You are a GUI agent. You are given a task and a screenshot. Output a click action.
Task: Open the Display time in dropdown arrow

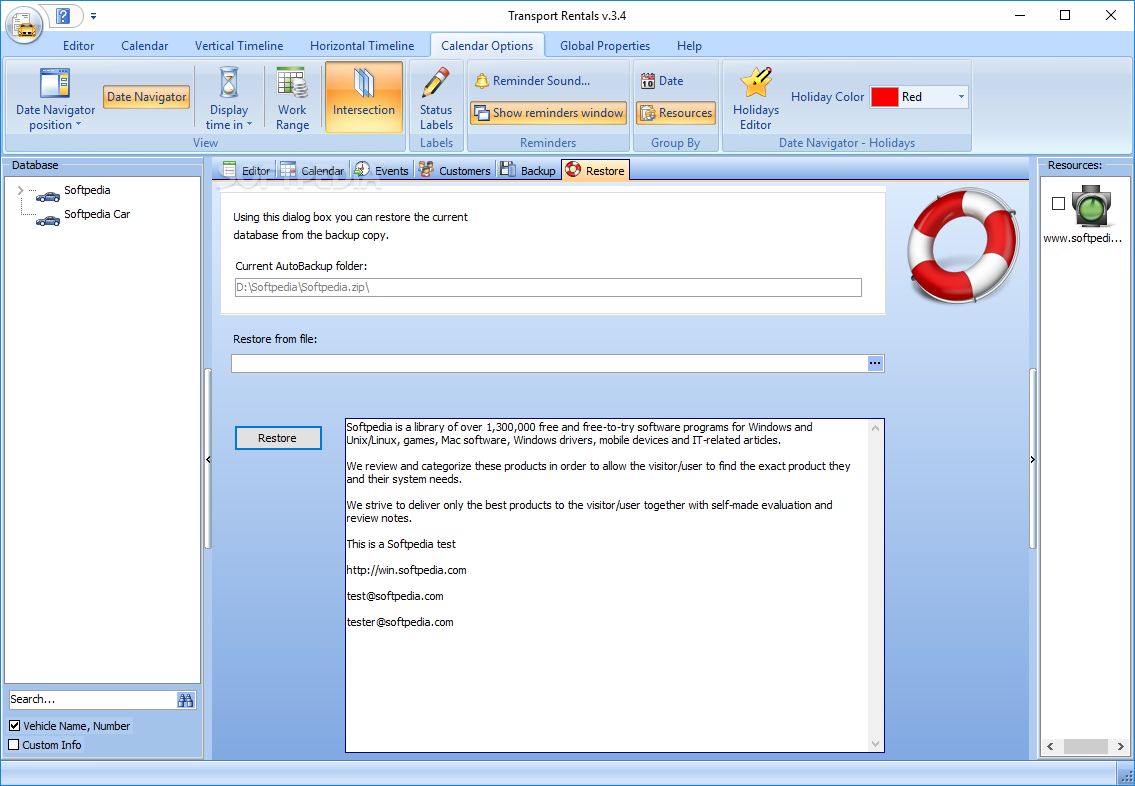[249, 125]
